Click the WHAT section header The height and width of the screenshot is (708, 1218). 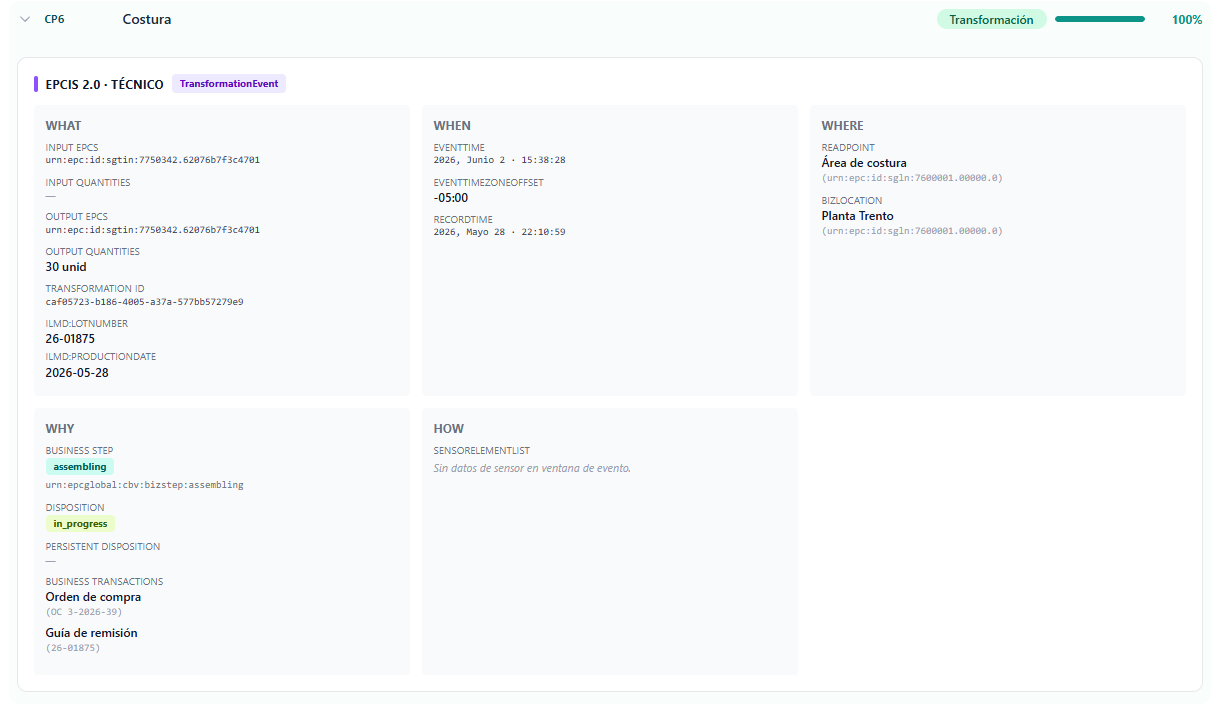click(x=63, y=126)
